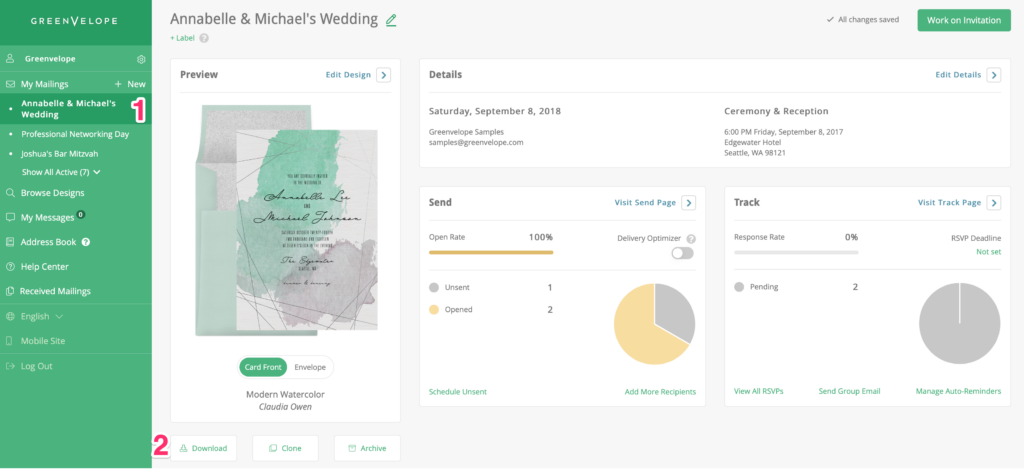This screenshot has width=1024, height=470.
Task: Click the Log Out arrow icon
Action: 10,366
